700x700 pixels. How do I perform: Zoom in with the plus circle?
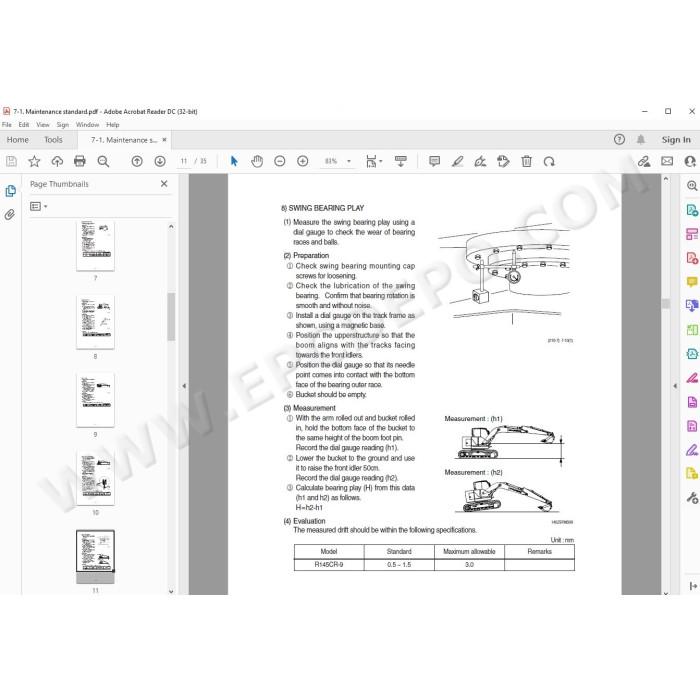[303, 161]
